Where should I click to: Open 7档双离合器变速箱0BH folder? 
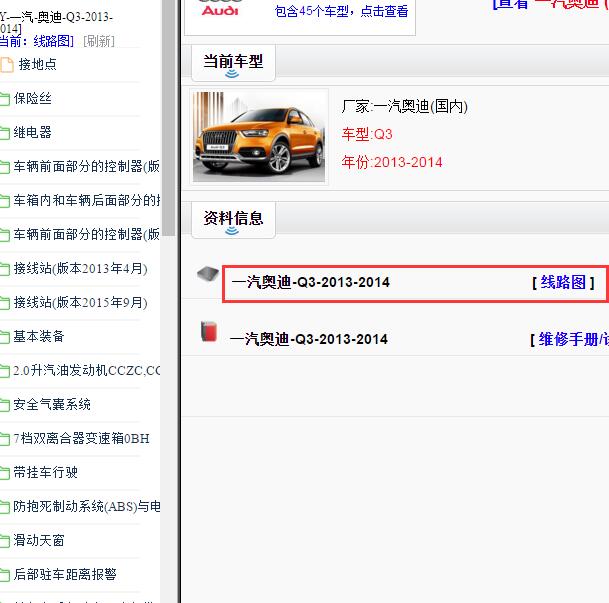81,438
